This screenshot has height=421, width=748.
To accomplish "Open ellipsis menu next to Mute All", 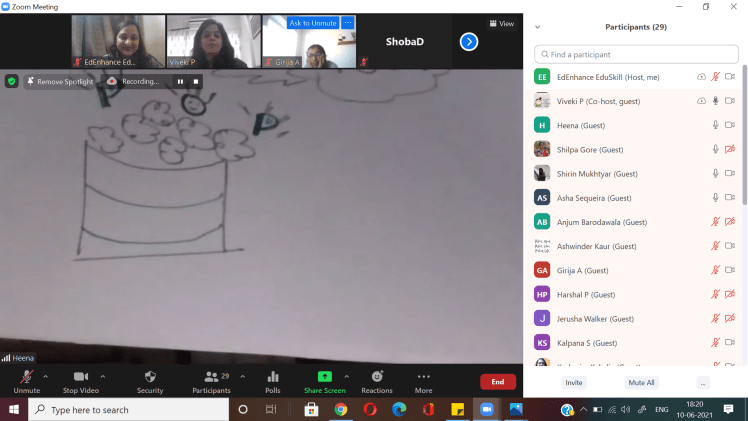I will [703, 382].
